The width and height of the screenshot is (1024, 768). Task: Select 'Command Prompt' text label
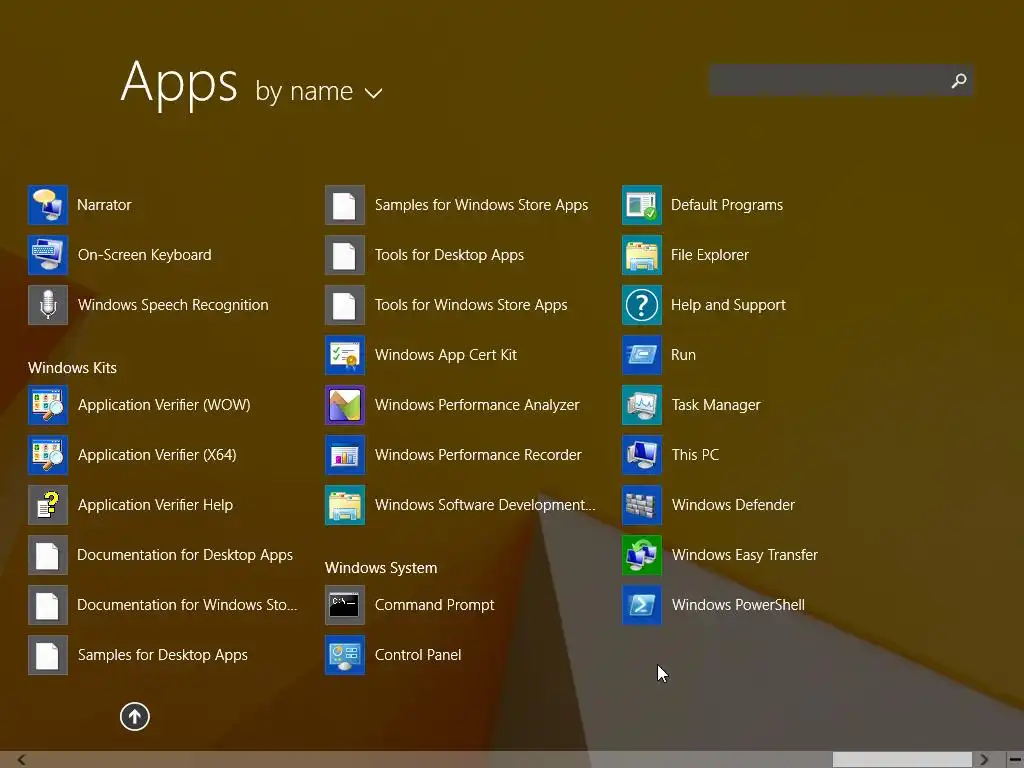[x=434, y=605]
